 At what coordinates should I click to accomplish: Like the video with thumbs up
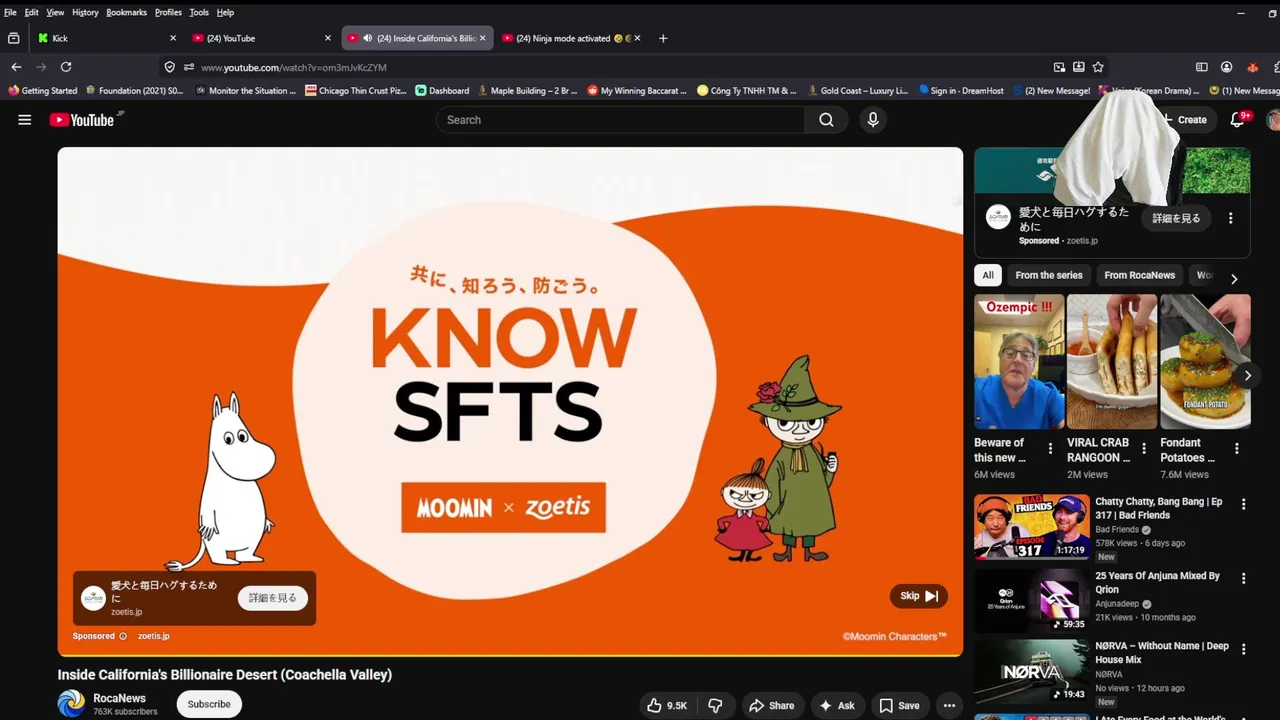pos(667,705)
